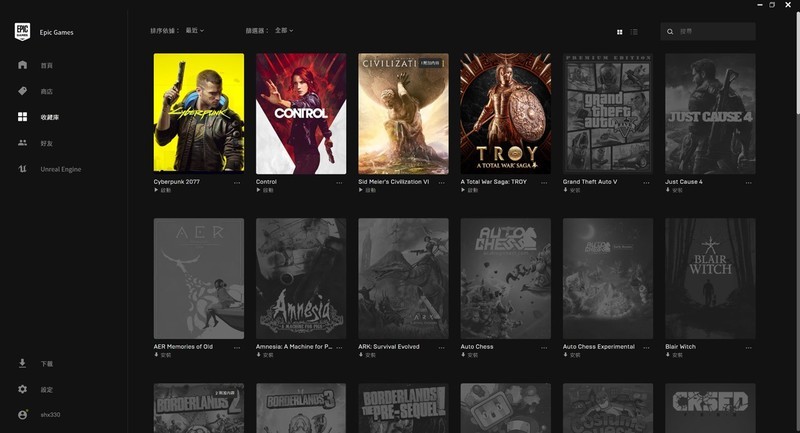Screen dimensions: 800x433
Task: Open Civilization VI options menu dots
Action: 441,183
